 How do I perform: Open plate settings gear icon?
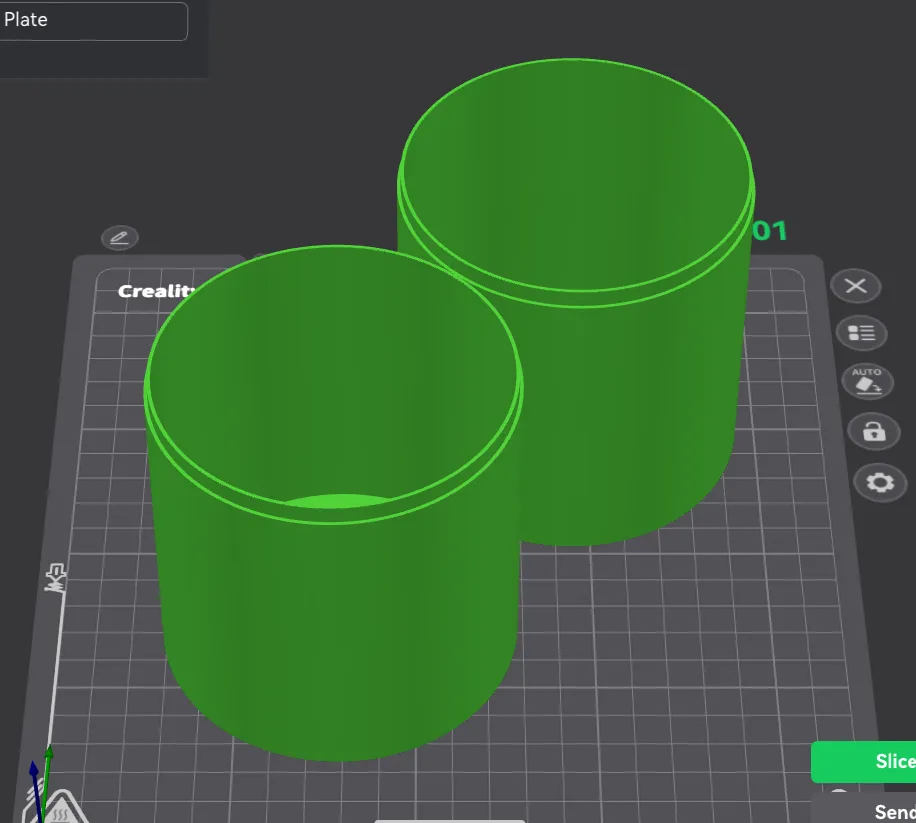[880, 482]
